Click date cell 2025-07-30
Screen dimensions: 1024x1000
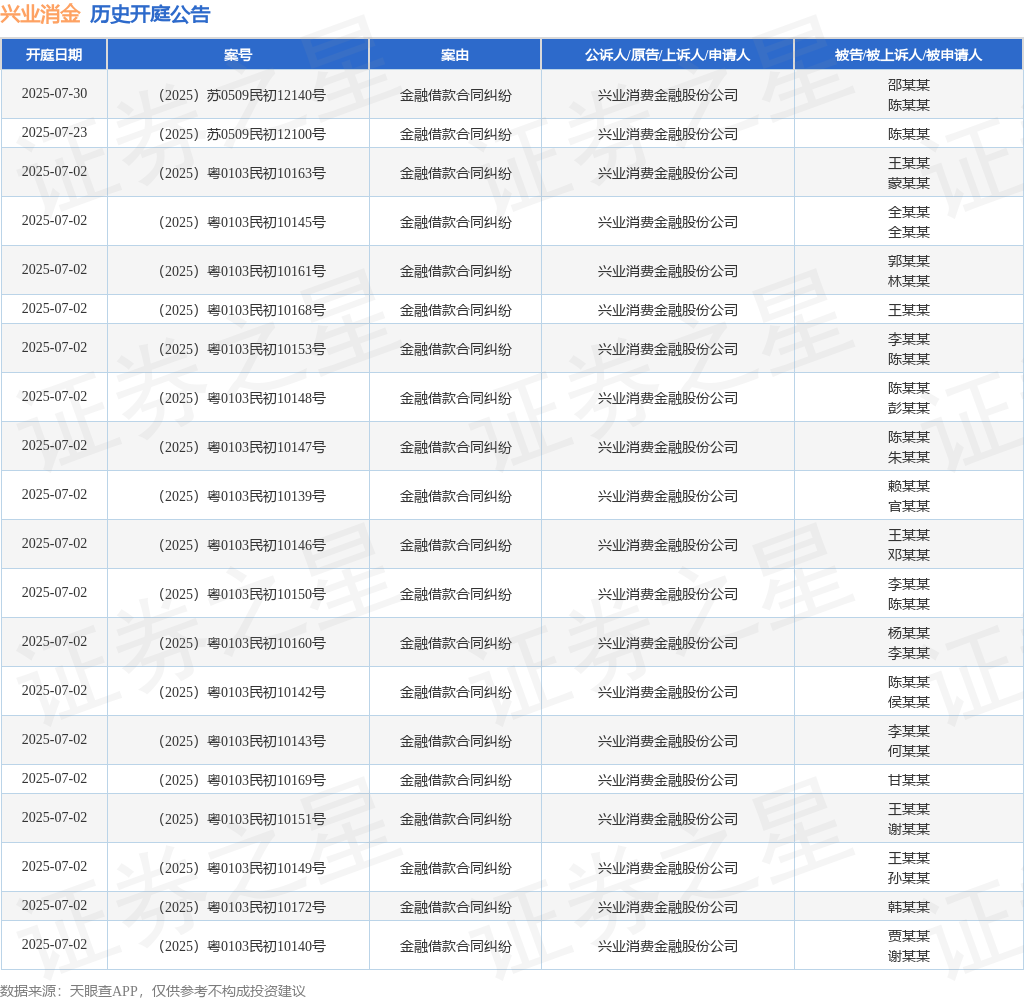[x=54, y=93]
